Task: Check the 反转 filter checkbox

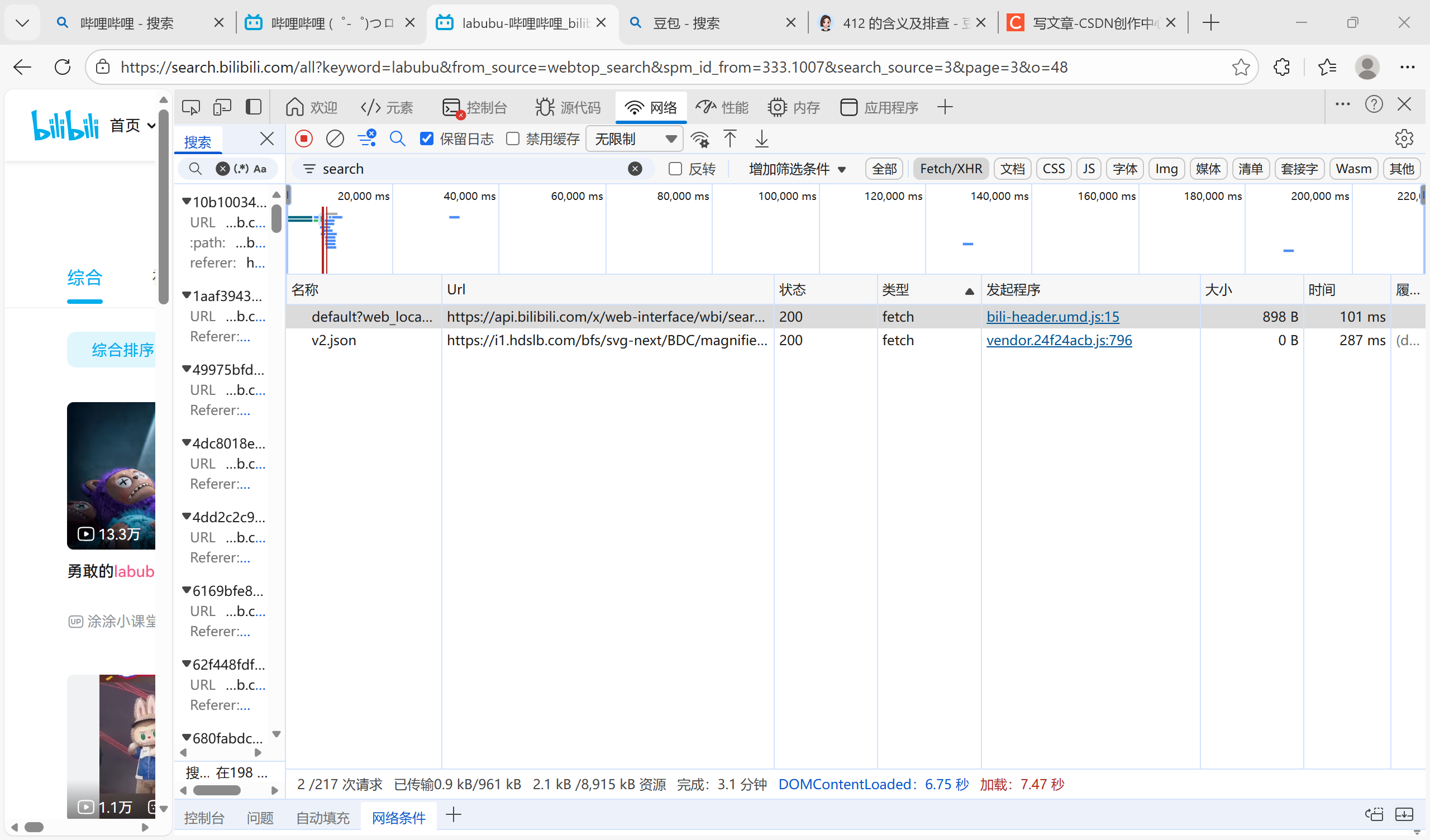Action: click(x=675, y=169)
